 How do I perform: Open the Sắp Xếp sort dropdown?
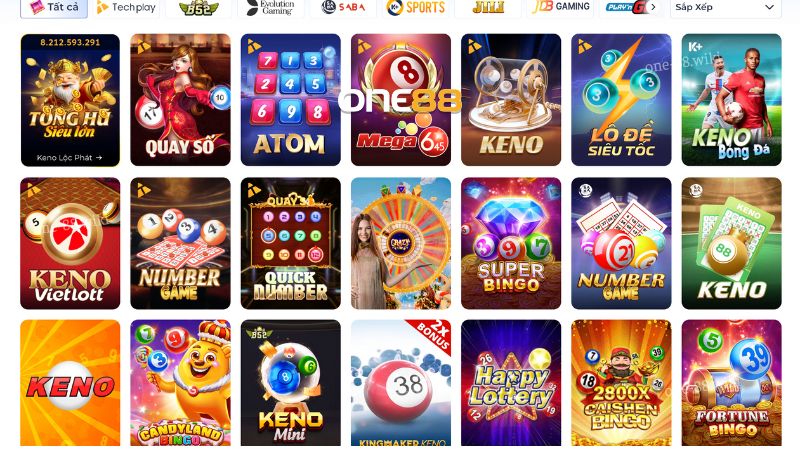(726, 8)
